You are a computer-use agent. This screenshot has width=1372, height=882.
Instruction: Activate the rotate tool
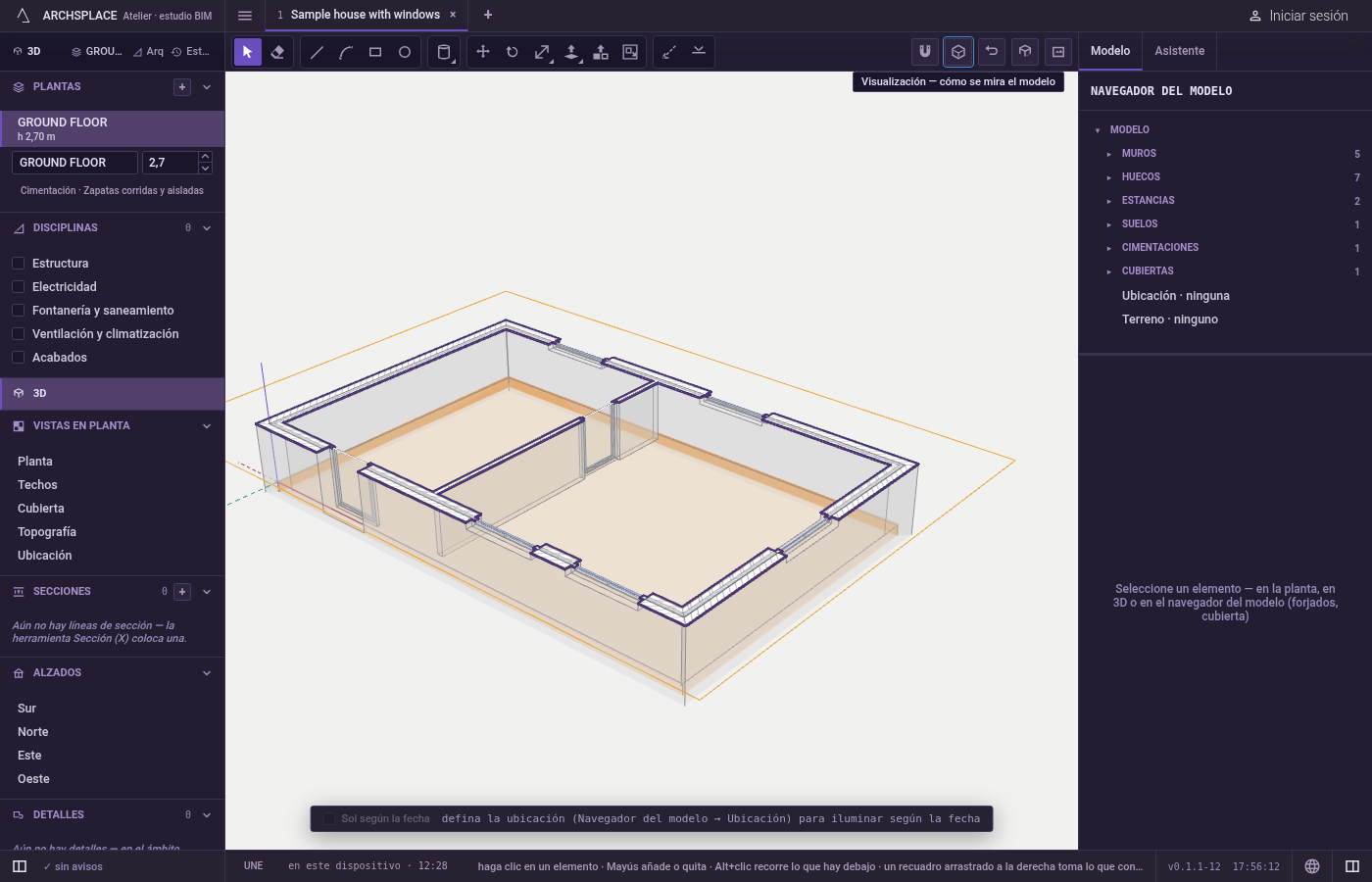[513, 52]
